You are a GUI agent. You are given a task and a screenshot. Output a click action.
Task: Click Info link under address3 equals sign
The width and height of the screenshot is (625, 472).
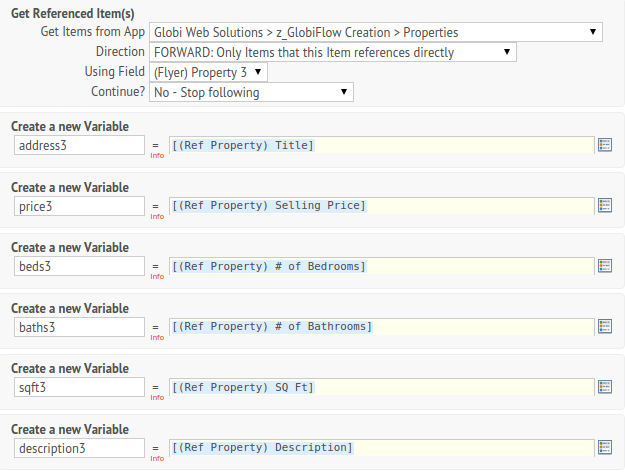point(157,155)
